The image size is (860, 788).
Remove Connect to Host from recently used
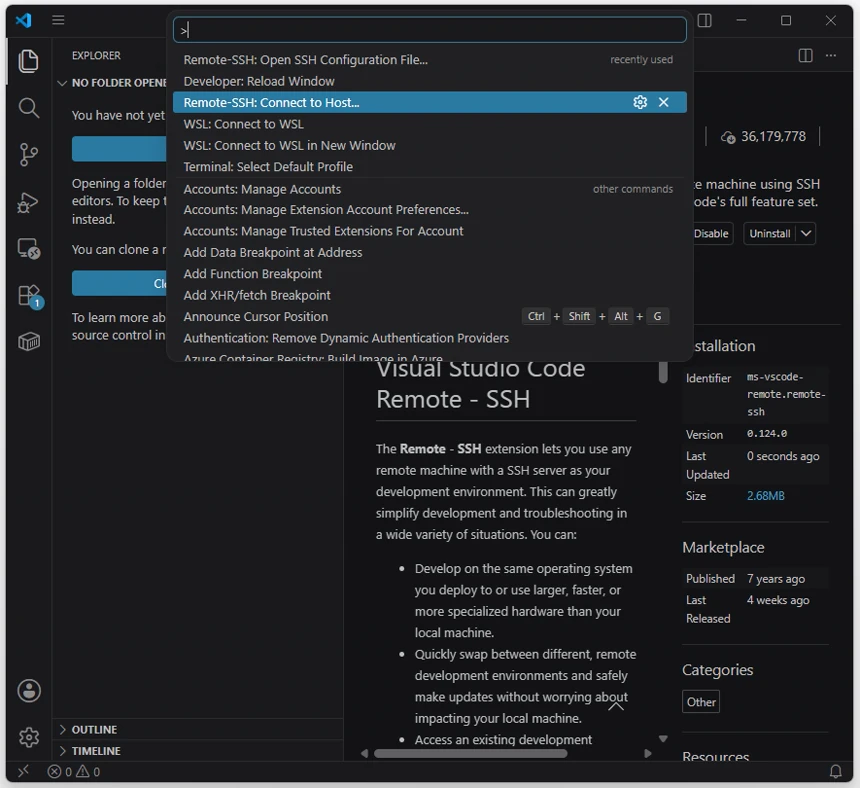[x=664, y=103]
